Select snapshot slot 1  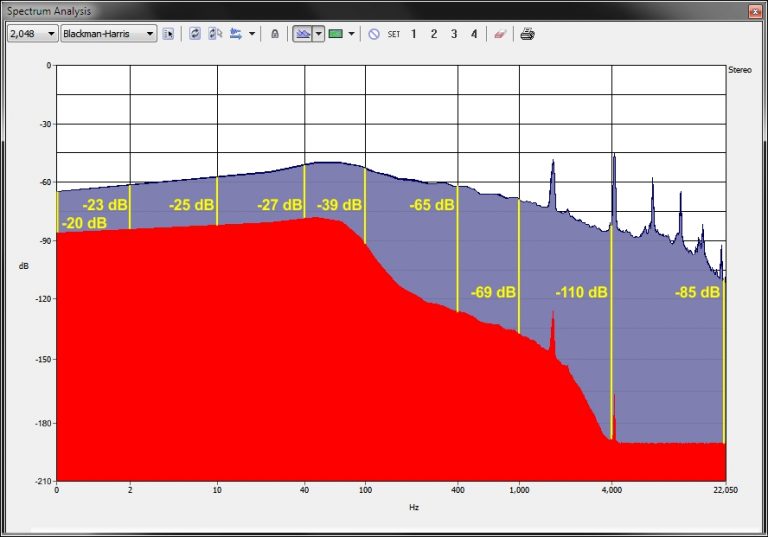point(413,34)
